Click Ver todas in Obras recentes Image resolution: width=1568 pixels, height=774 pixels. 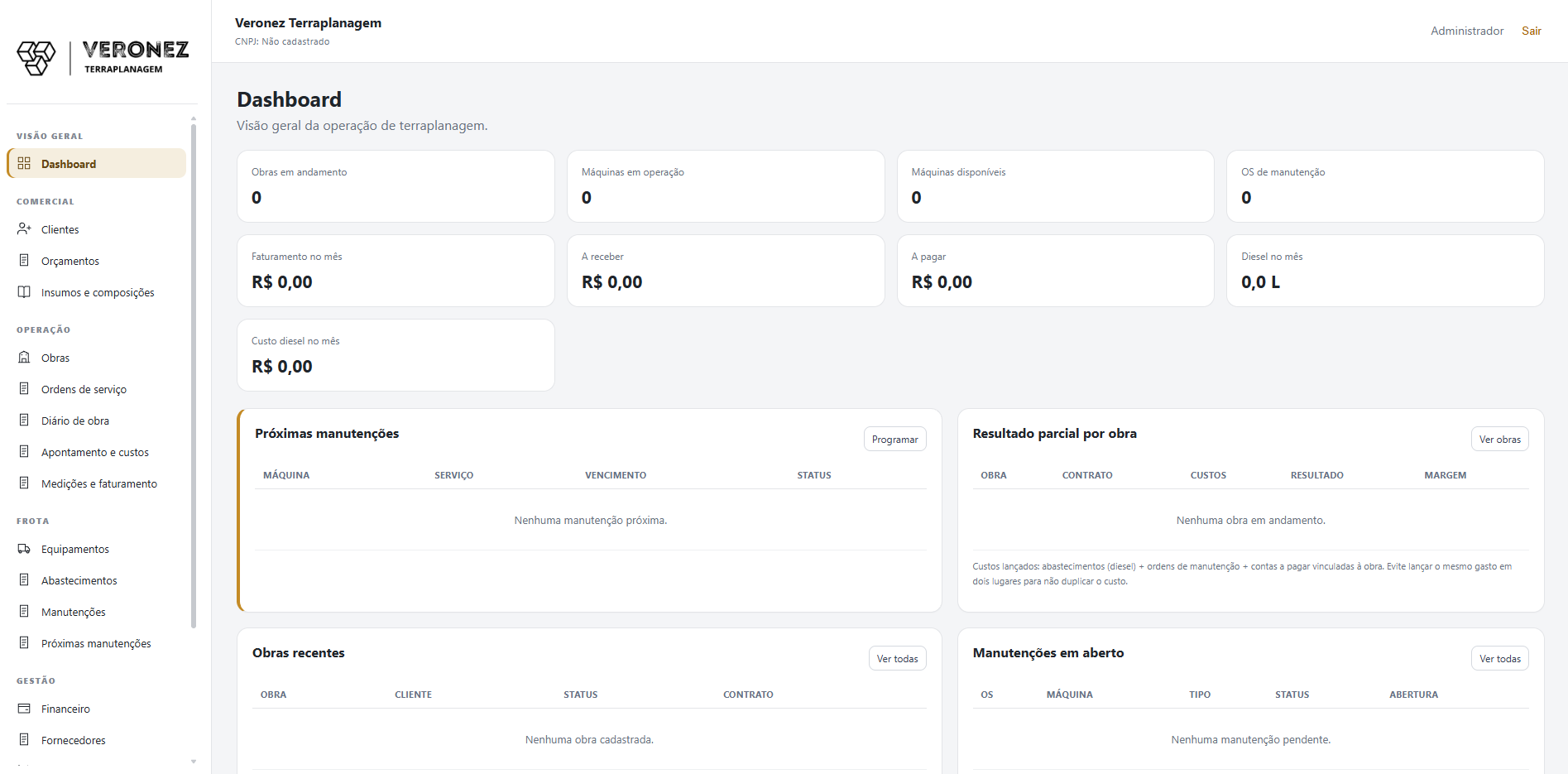(x=897, y=658)
